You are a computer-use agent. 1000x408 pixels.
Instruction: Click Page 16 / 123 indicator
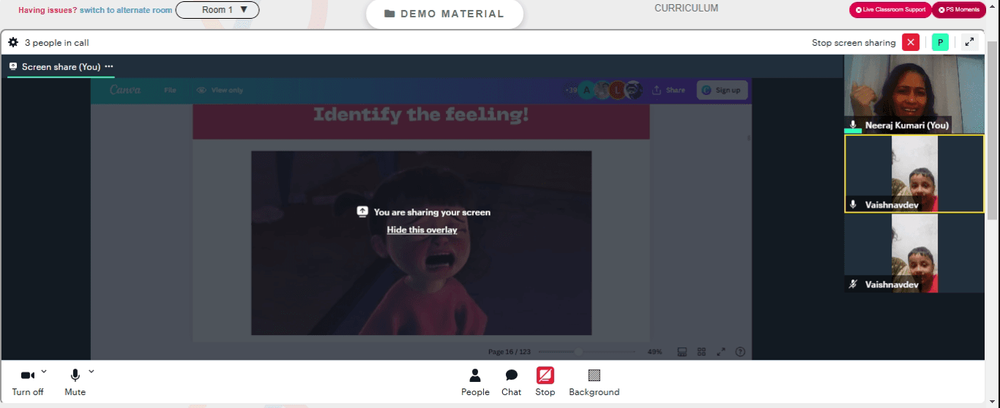509,351
